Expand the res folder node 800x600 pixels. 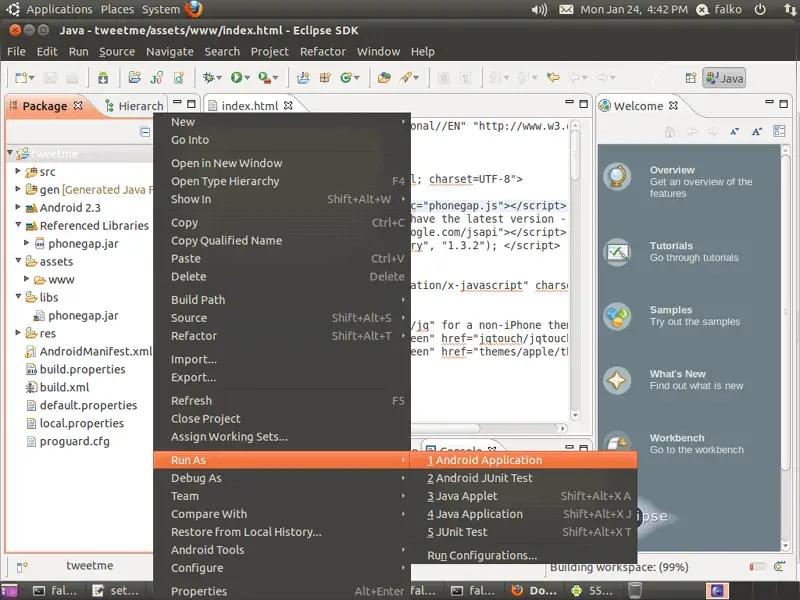click(18, 333)
